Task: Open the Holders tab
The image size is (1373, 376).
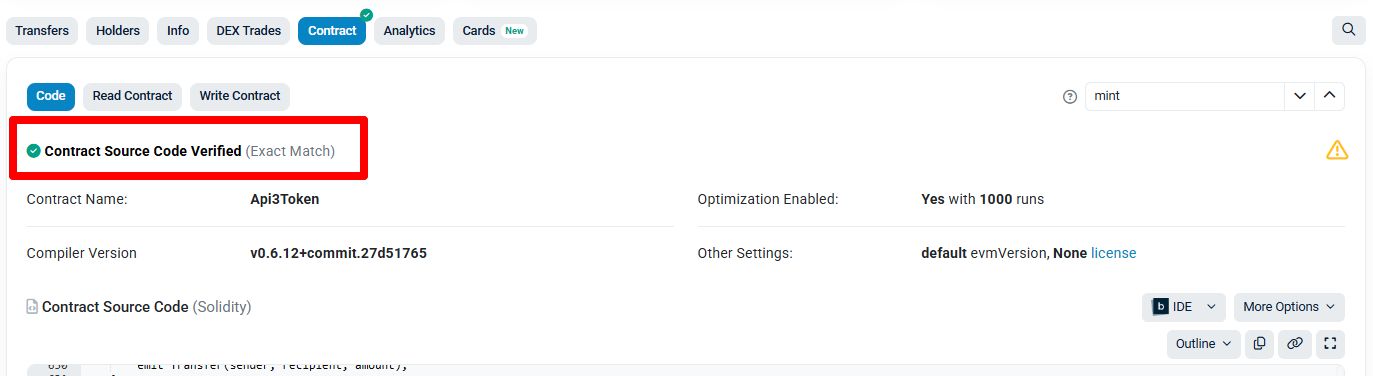Action: pyautogui.click(x=118, y=31)
